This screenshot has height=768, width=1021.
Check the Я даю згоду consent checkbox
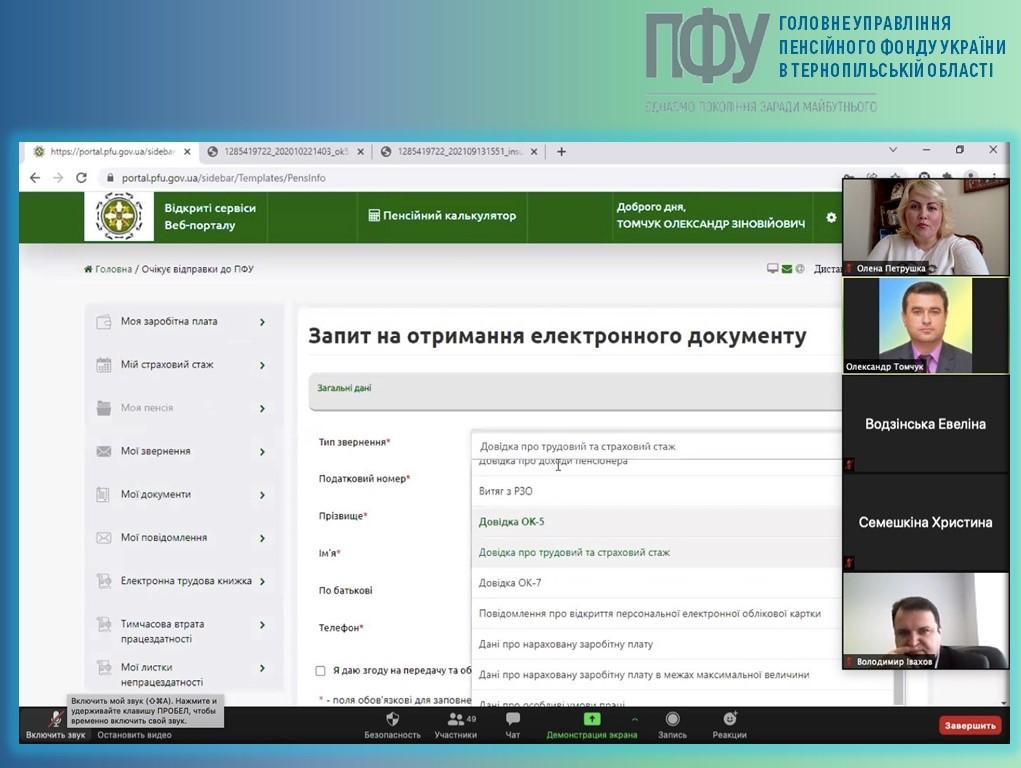pyautogui.click(x=320, y=670)
